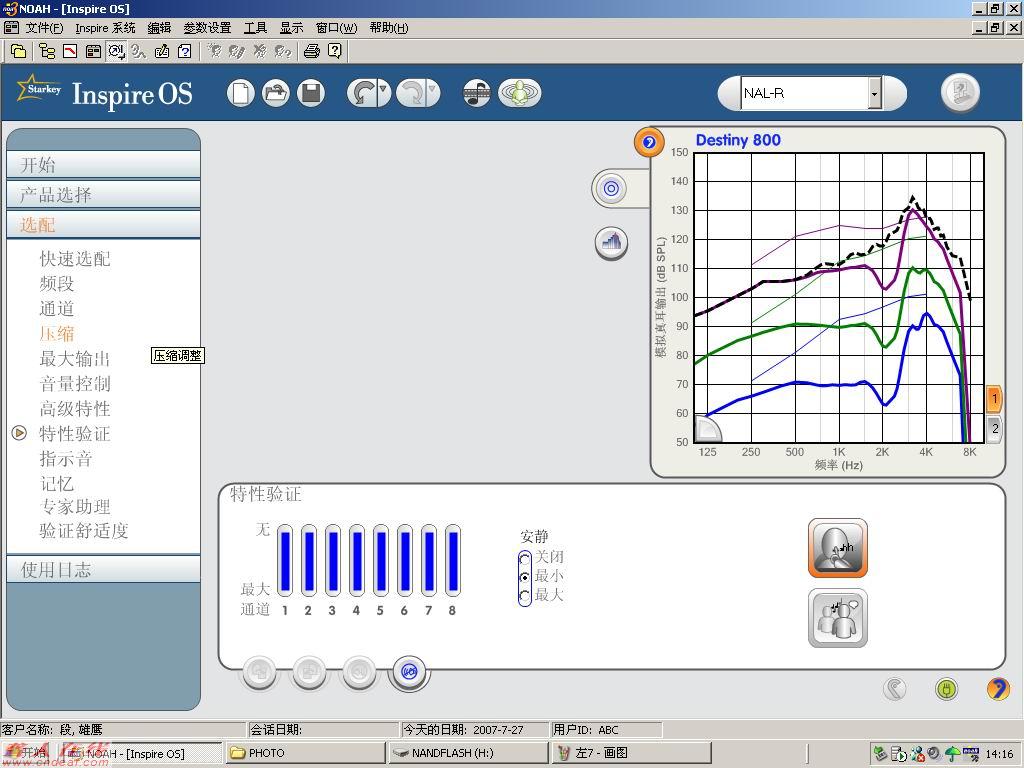Click the orange ear icon above the graph
This screenshot has width=1024, height=768.
click(x=648, y=142)
